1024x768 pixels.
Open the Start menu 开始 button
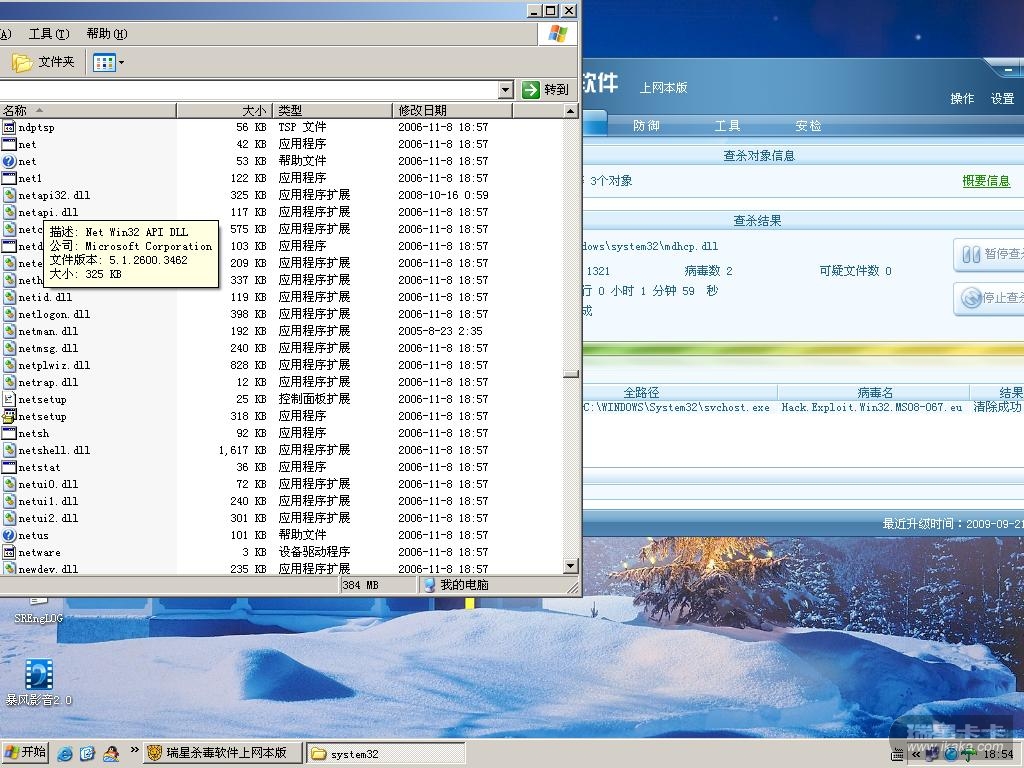(x=25, y=752)
